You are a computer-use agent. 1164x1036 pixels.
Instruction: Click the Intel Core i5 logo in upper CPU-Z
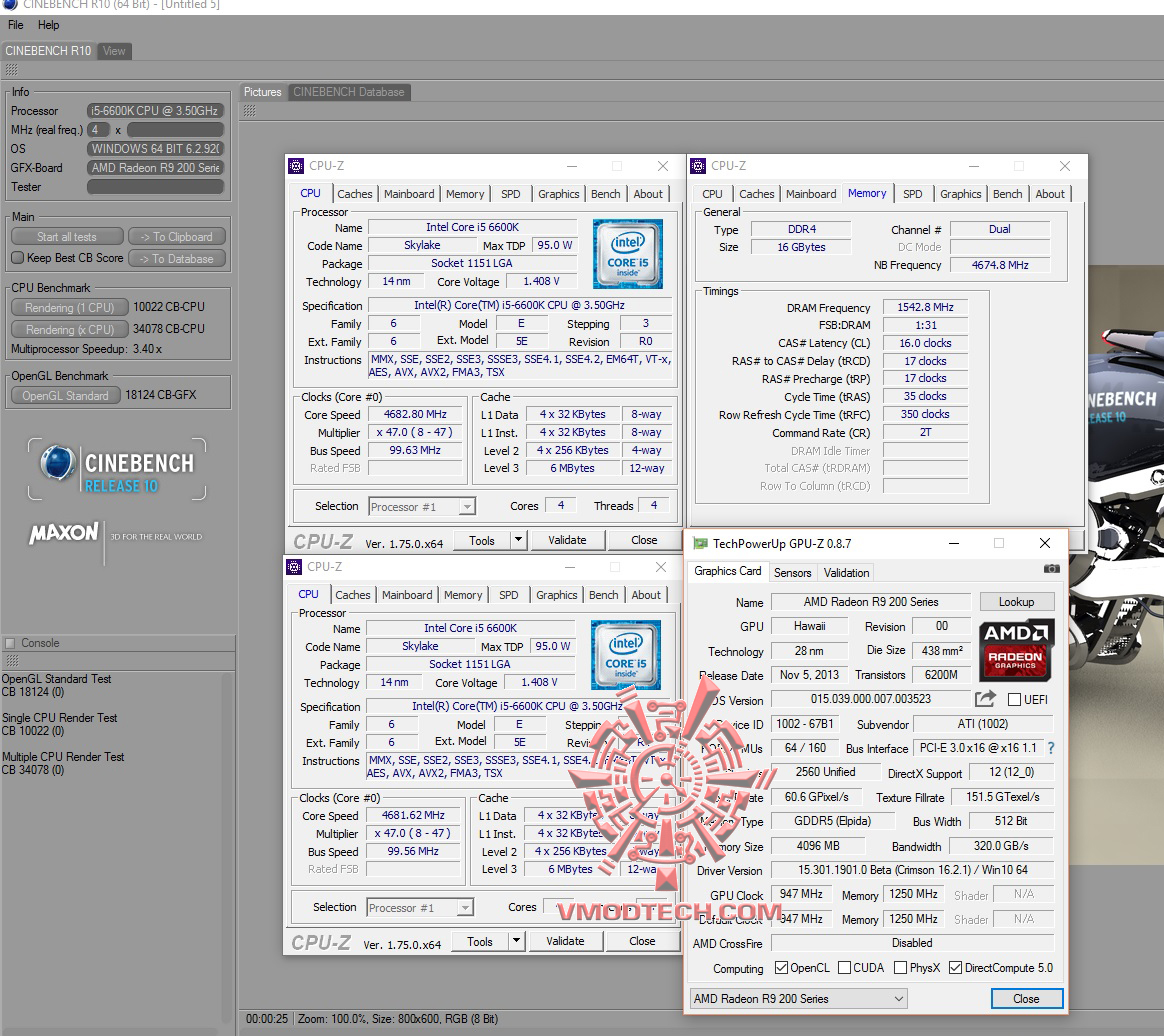tap(627, 254)
